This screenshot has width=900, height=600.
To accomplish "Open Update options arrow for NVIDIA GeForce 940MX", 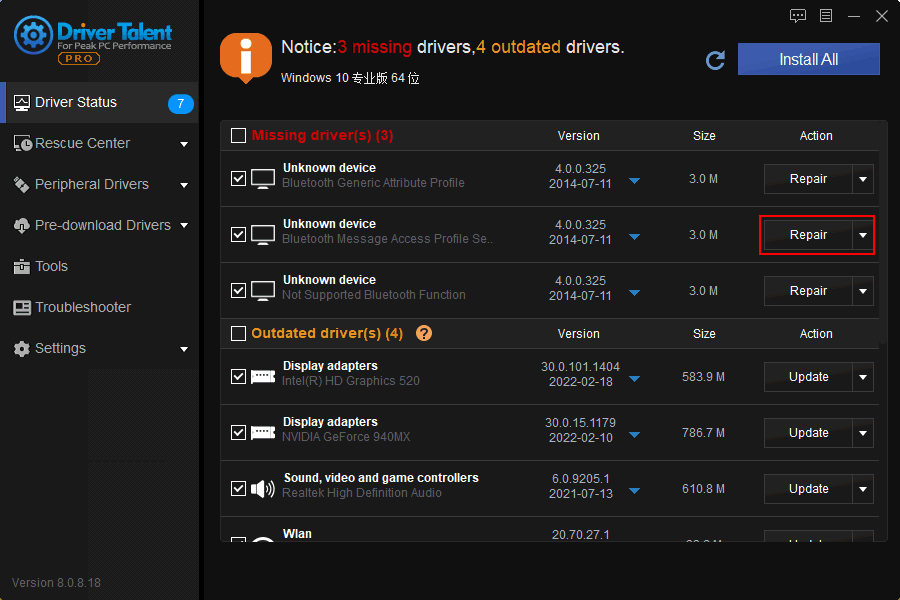I will point(863,433).
